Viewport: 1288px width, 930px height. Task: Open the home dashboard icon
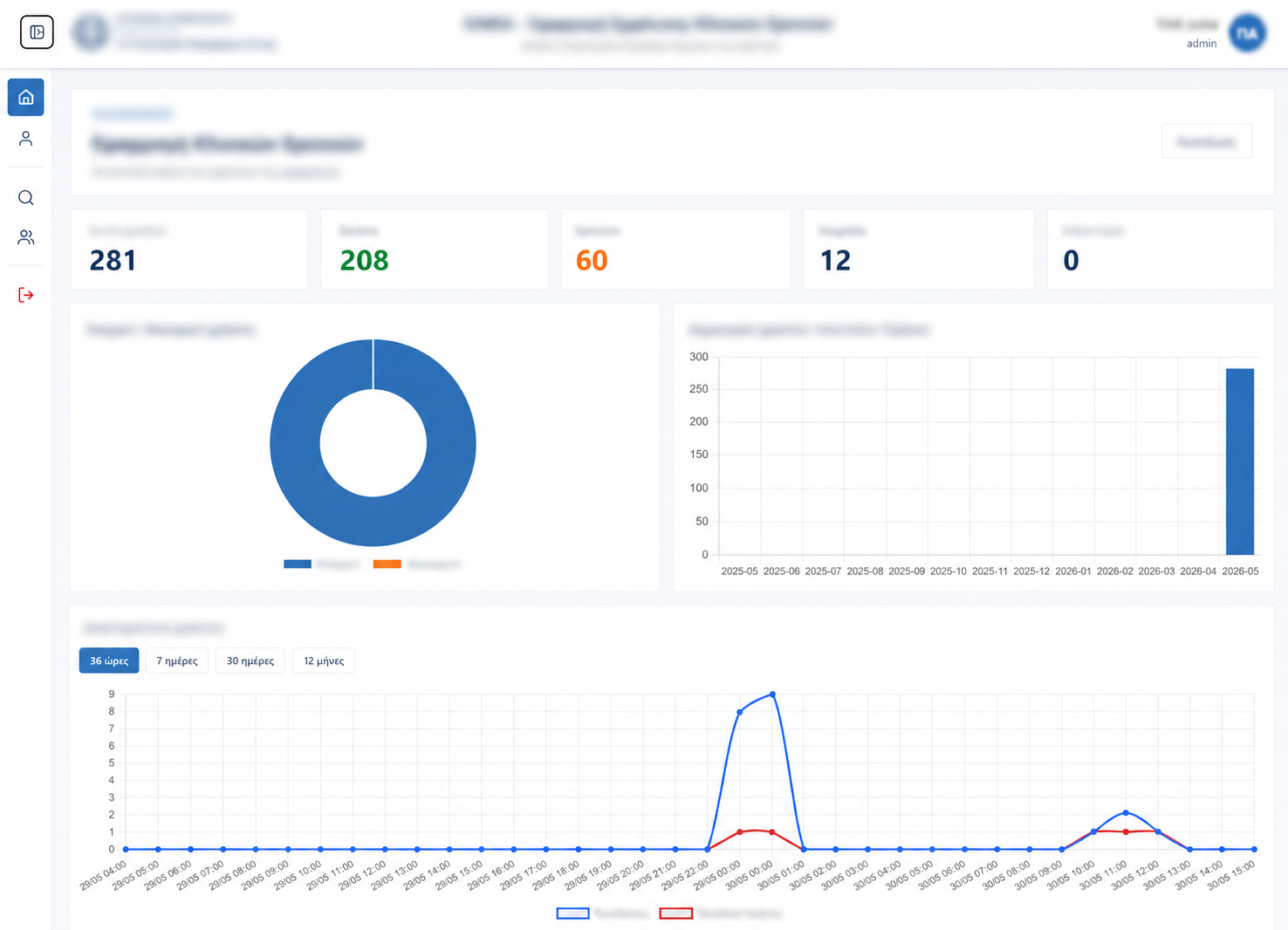pos(26,97)
